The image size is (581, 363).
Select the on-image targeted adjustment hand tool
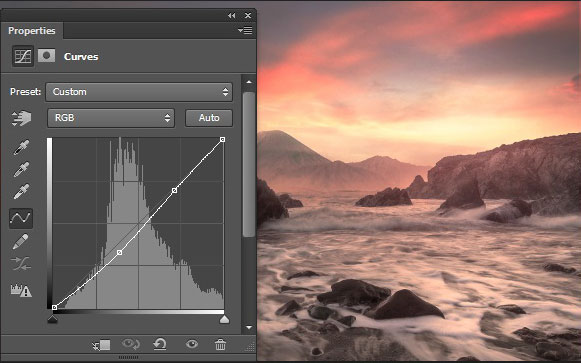pyautogui.click(x=21, y=118)
